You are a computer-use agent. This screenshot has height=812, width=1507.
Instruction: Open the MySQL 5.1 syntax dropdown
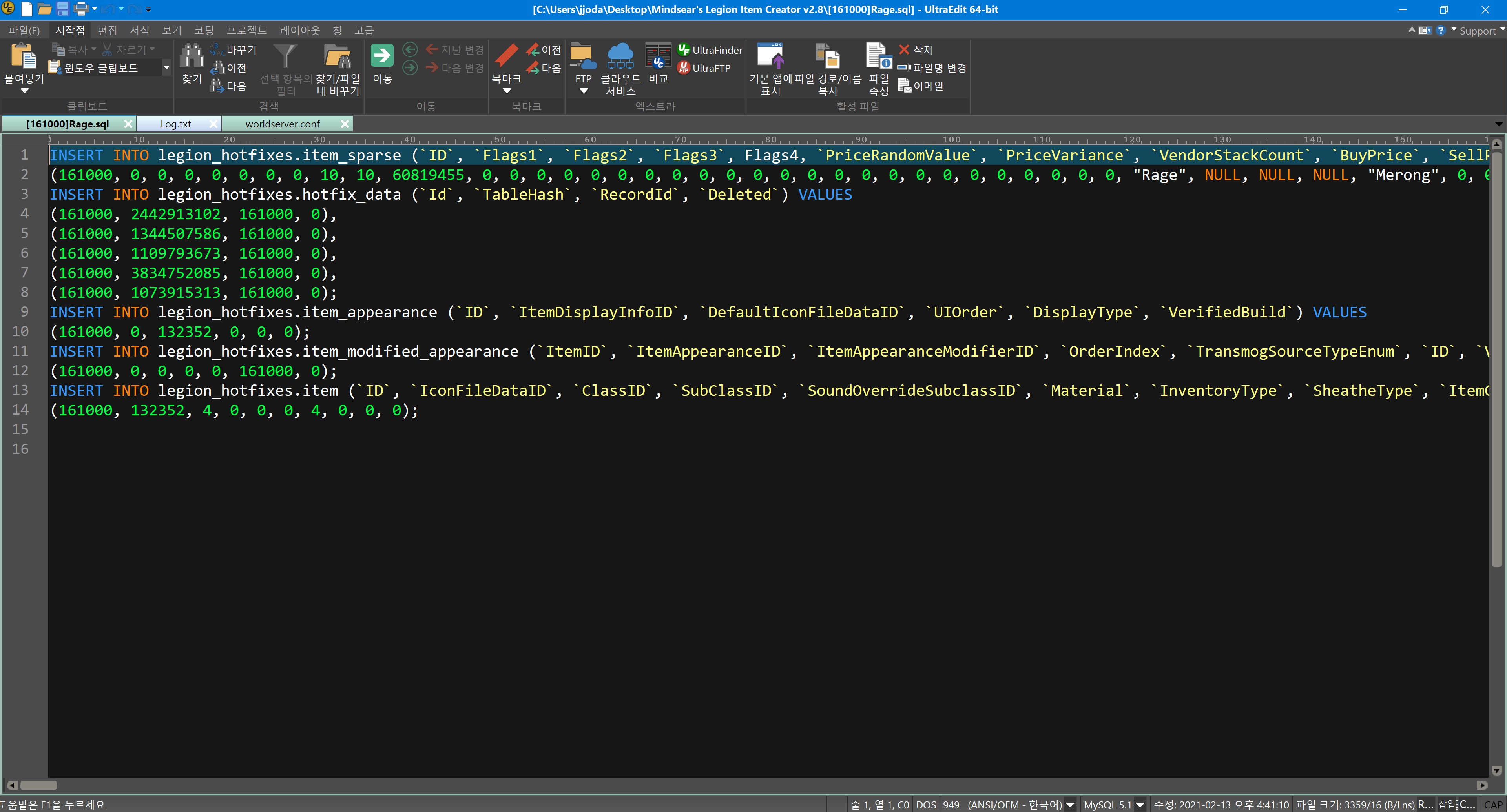pyautogui.click(x=1140, y=805)
